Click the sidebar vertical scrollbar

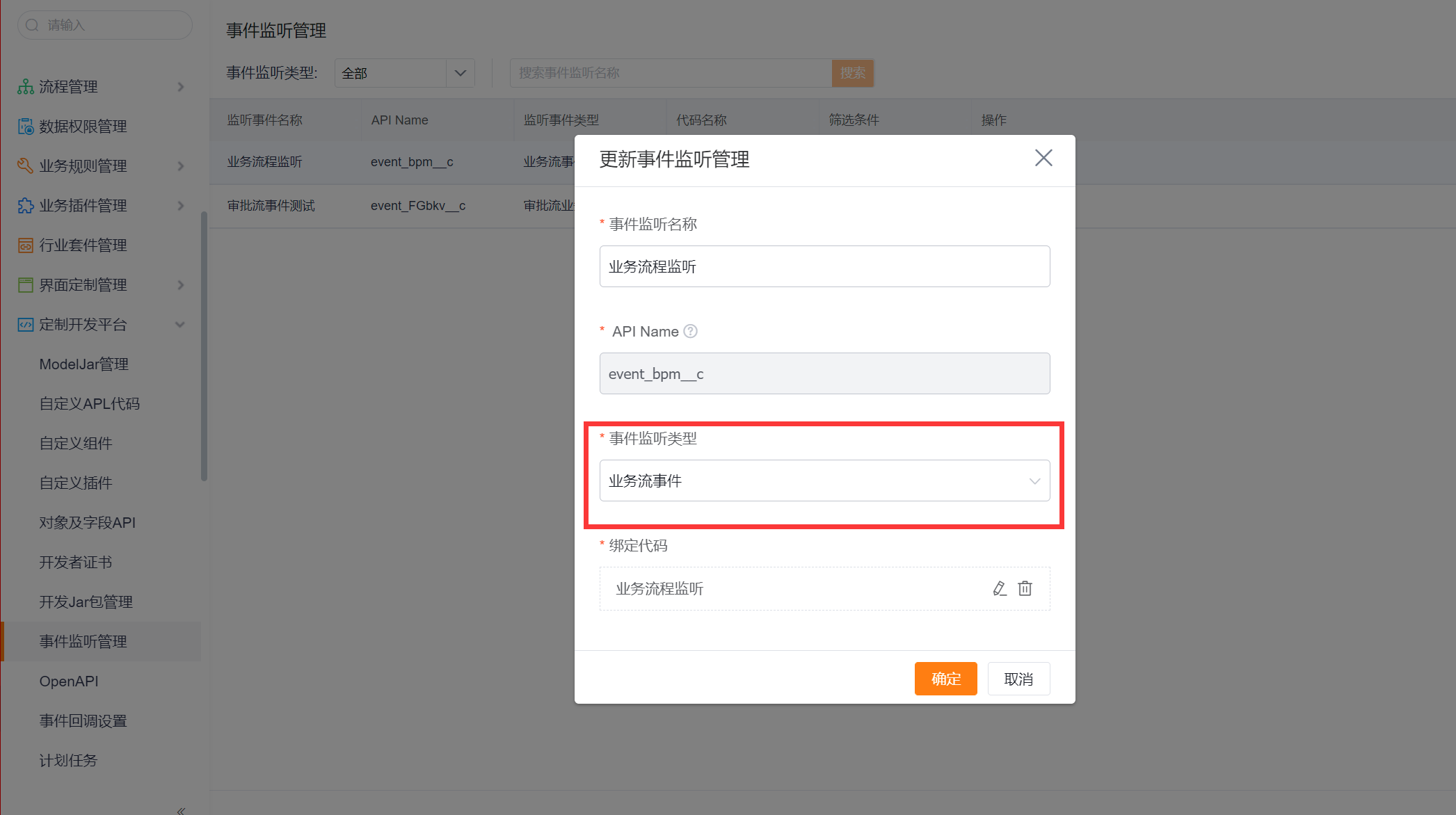(204, 346)
